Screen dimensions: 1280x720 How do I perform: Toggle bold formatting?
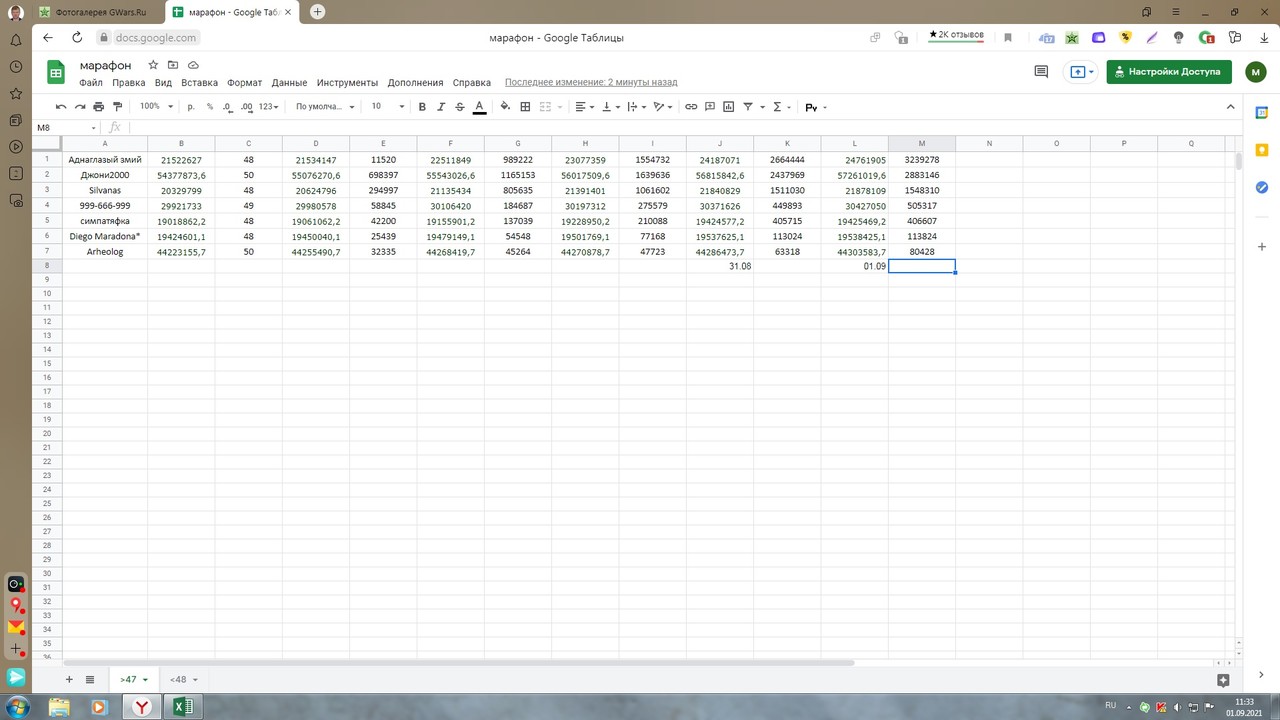[x=422, y=106]
